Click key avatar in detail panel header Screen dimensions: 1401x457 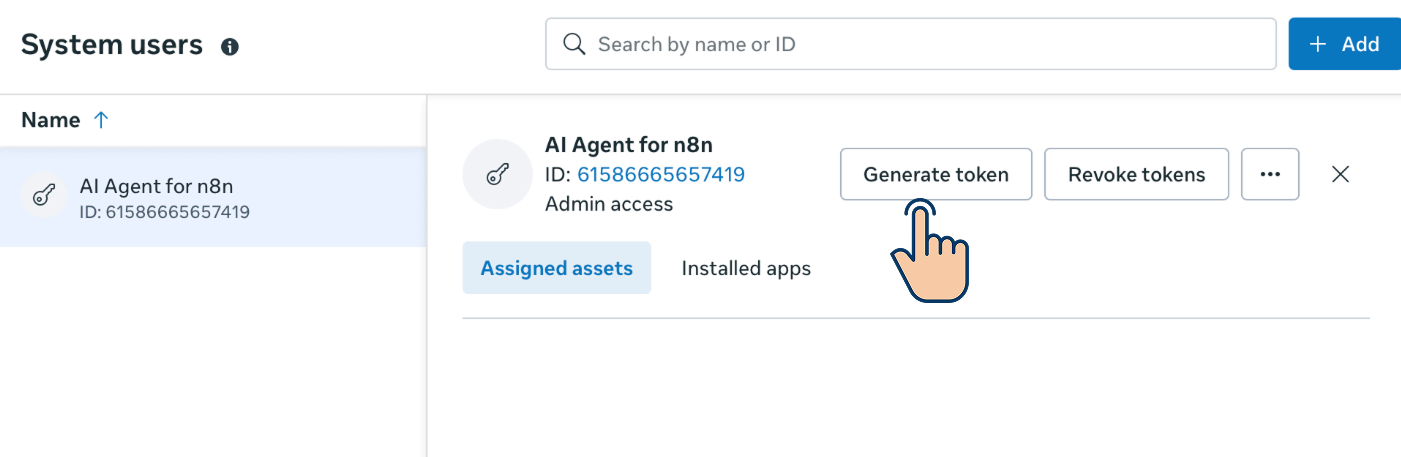496,175
